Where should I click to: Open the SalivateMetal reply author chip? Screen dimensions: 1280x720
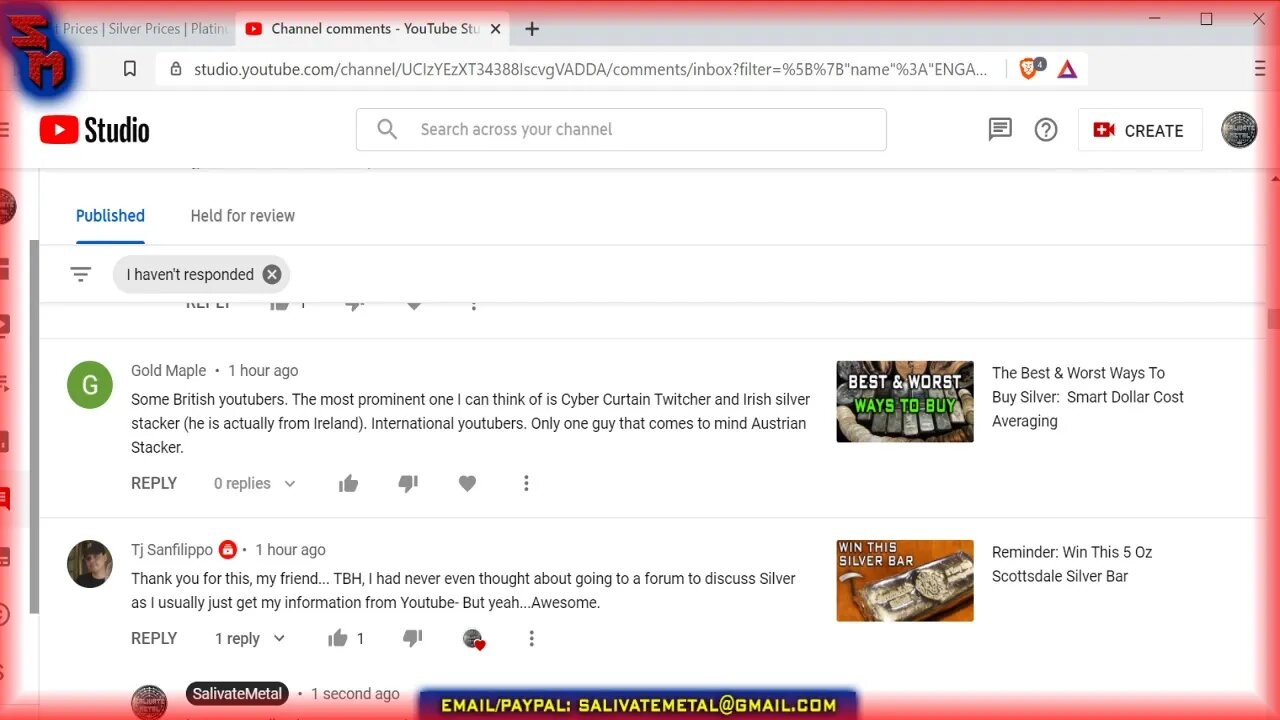pos(238,693)
